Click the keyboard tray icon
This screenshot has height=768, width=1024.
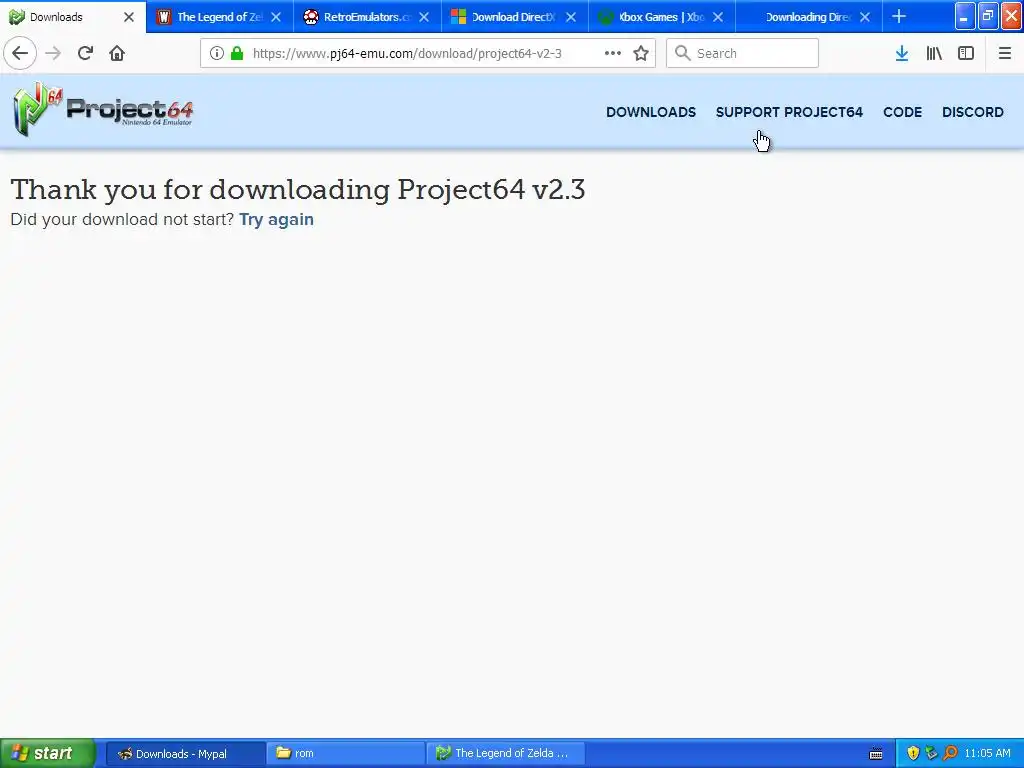(x=876, y=754)
